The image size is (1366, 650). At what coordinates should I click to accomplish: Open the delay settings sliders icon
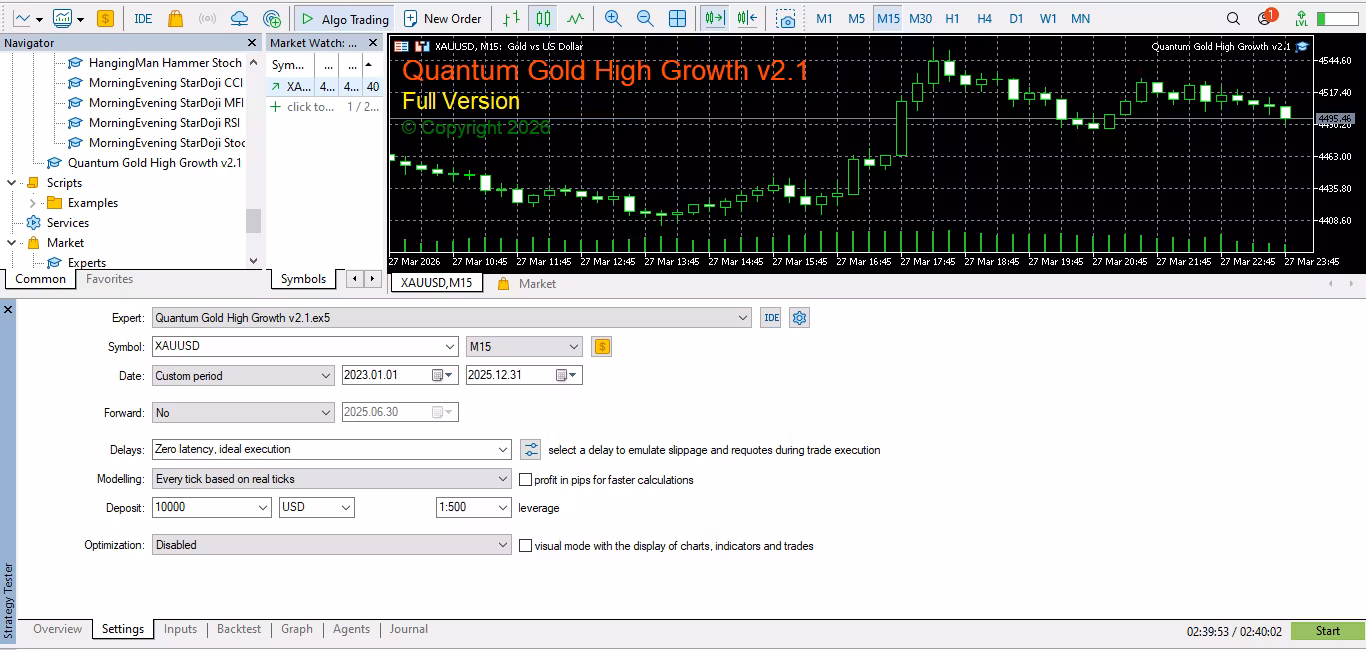pos(531,450)
